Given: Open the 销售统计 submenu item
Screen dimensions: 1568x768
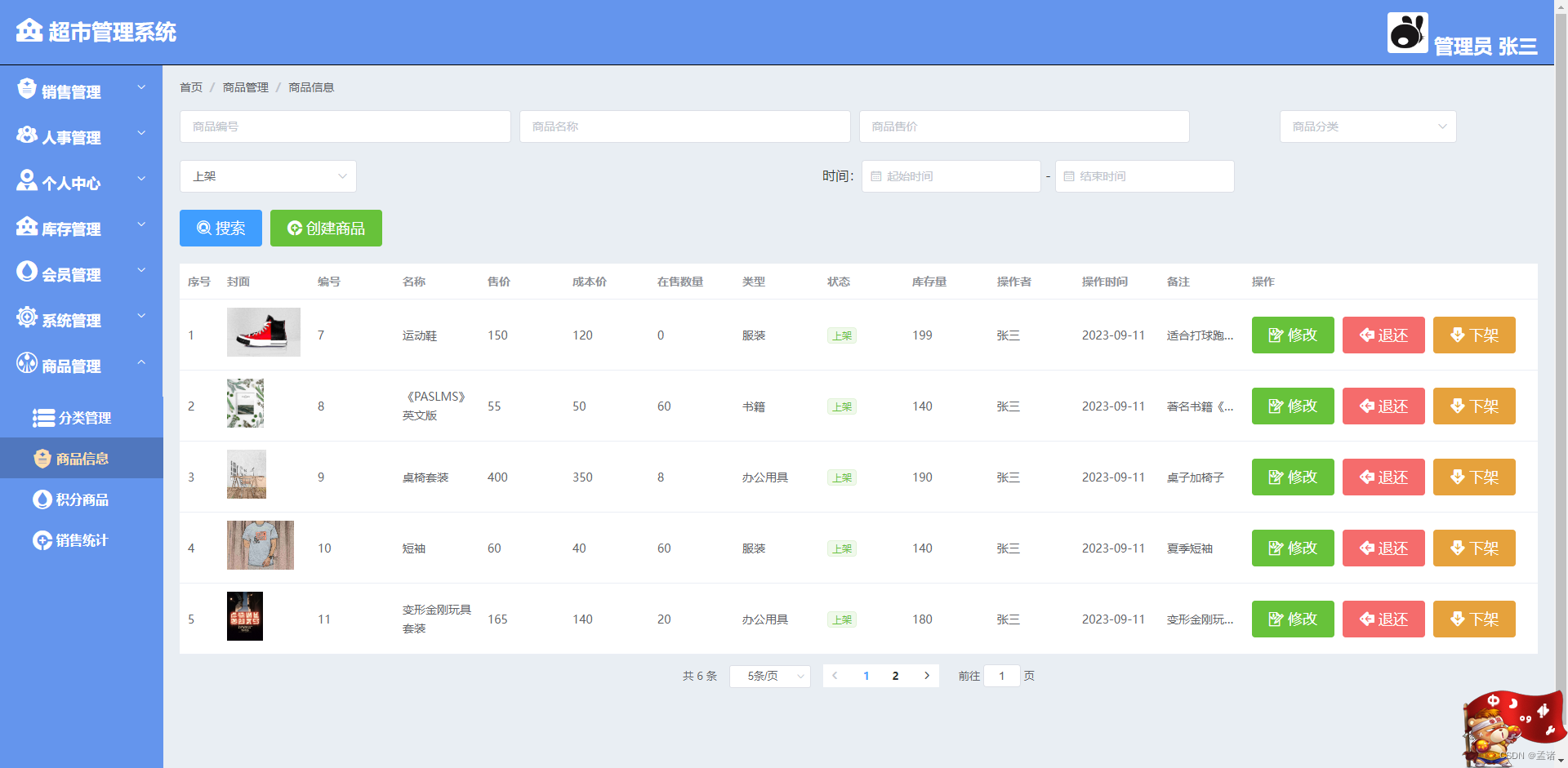Looking at the screenshot, I should [x=82, y=540].
